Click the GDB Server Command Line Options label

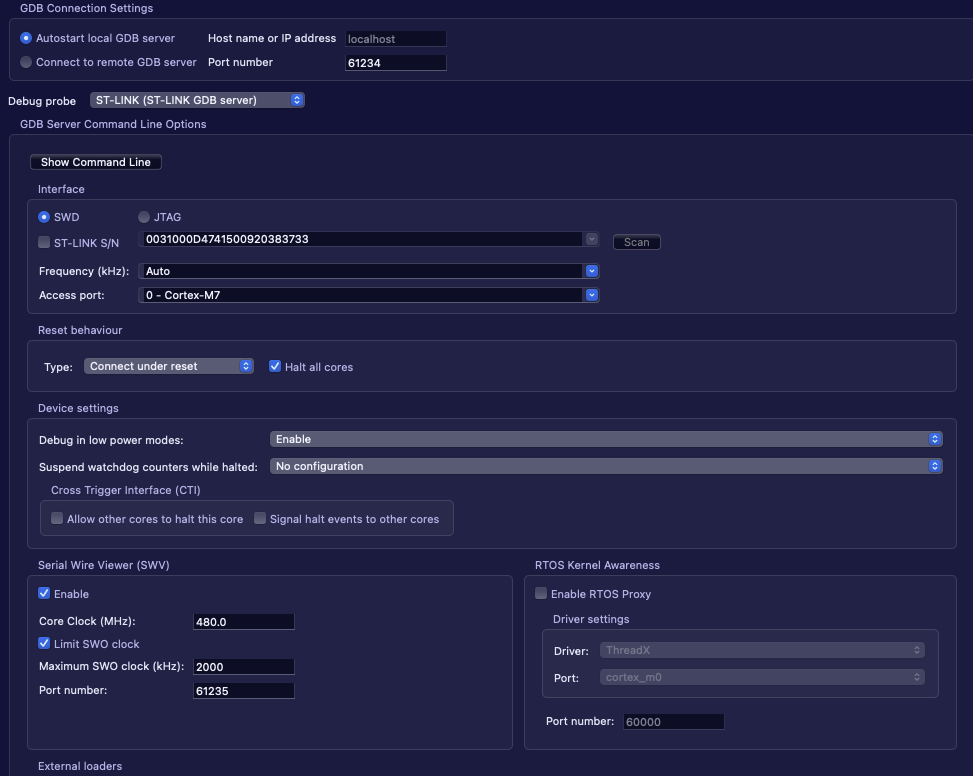[x=113, y=124]
